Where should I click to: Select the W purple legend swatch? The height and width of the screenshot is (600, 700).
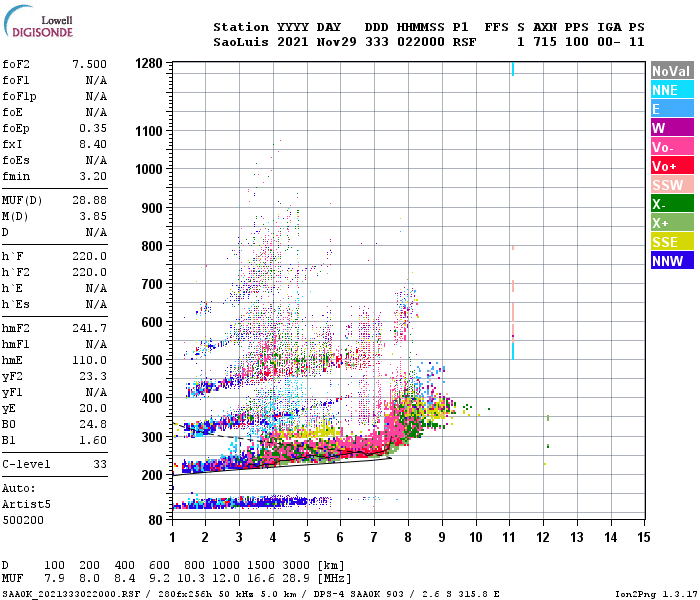coord(672,128)
